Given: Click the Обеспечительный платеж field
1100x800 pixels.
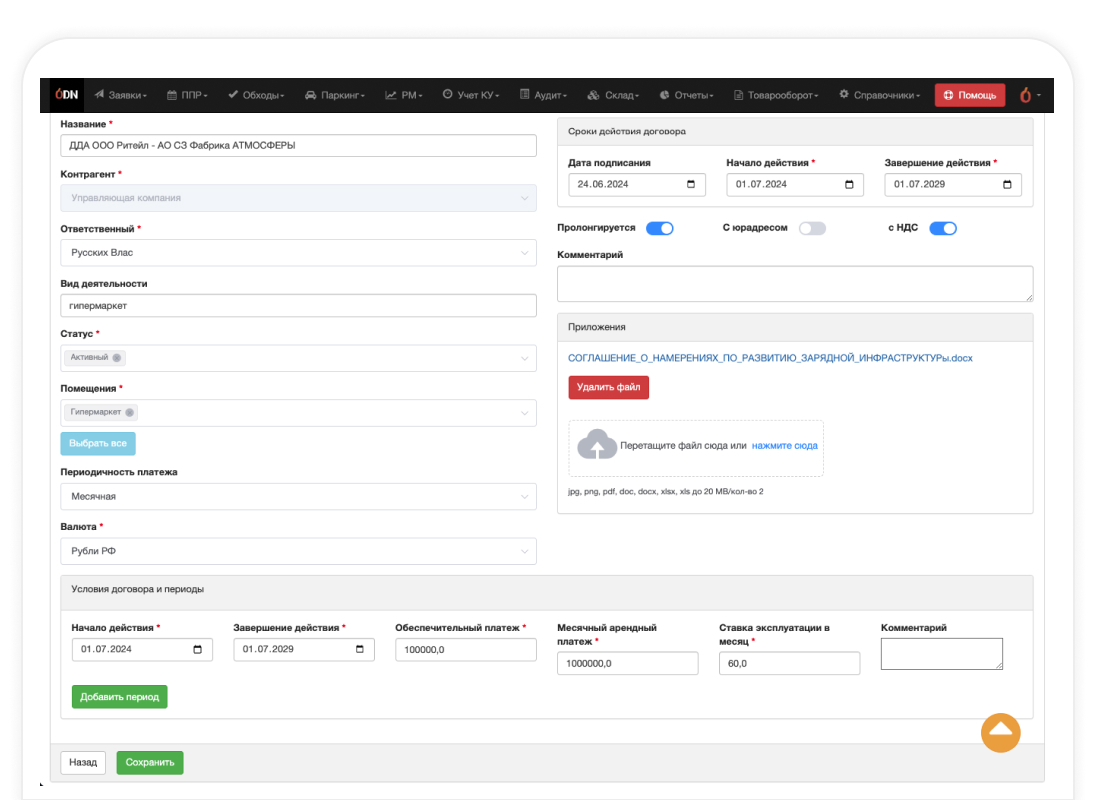Looking at the screenshot, I should coord(466,650).
